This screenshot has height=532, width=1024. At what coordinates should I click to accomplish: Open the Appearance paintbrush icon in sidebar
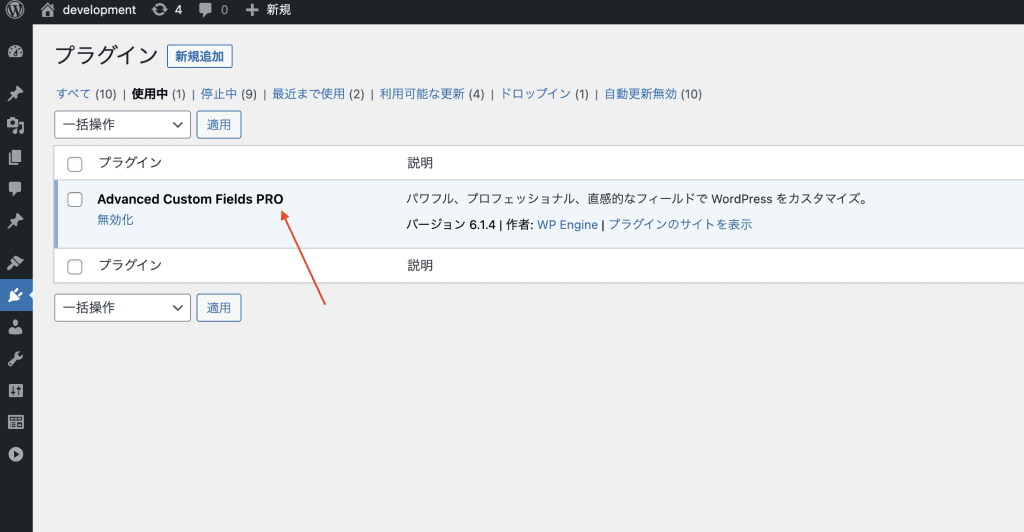click(16, 263)
